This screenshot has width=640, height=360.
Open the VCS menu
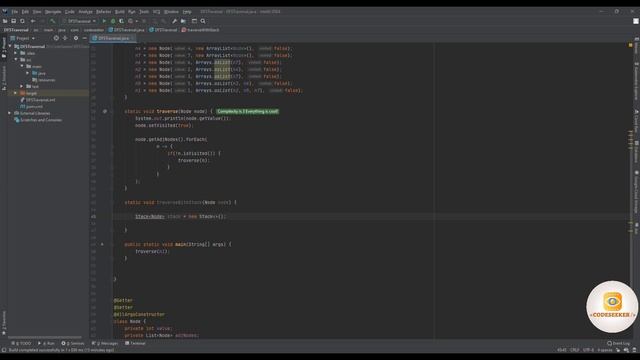coord(156,12)
